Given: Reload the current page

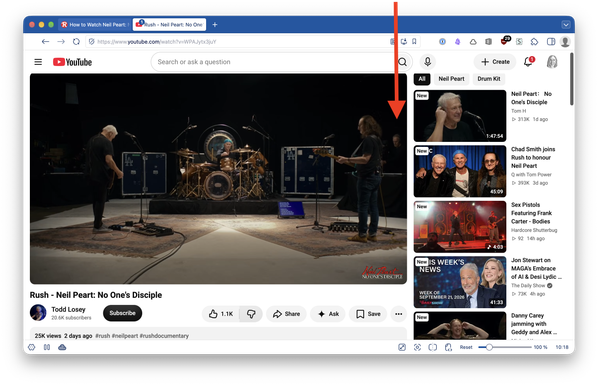Looking at the screenshot, I should pos(76,42).
